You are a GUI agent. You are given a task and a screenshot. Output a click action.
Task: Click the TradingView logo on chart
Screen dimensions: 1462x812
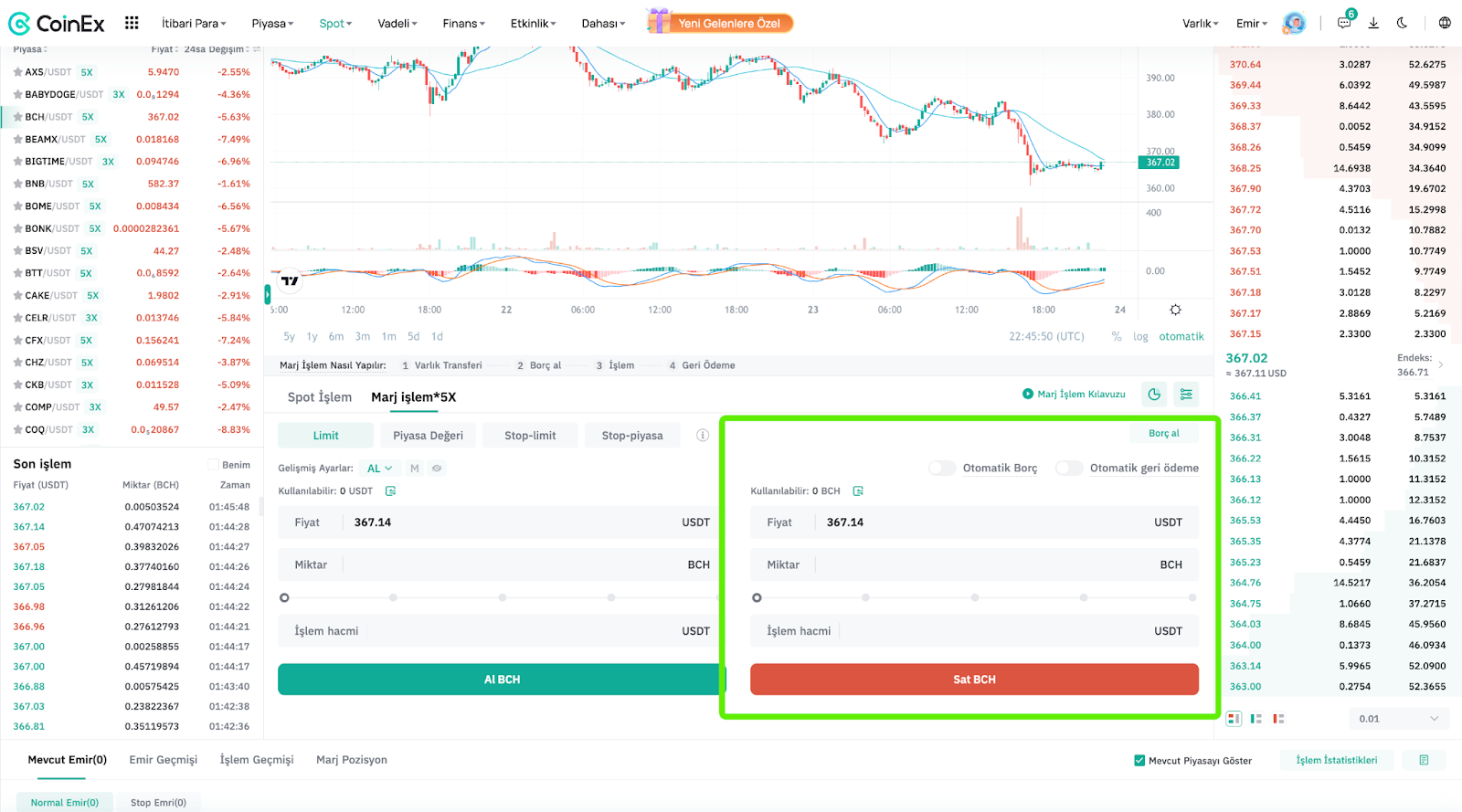tap(290, 280)
